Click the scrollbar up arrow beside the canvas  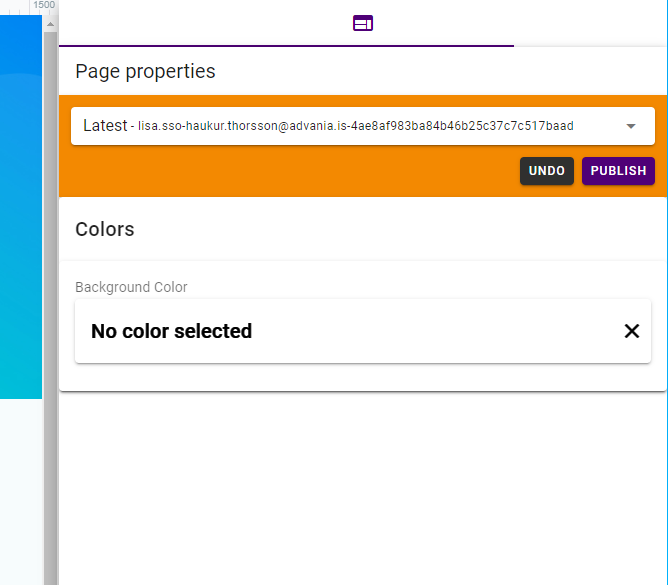tap(50, 24)
